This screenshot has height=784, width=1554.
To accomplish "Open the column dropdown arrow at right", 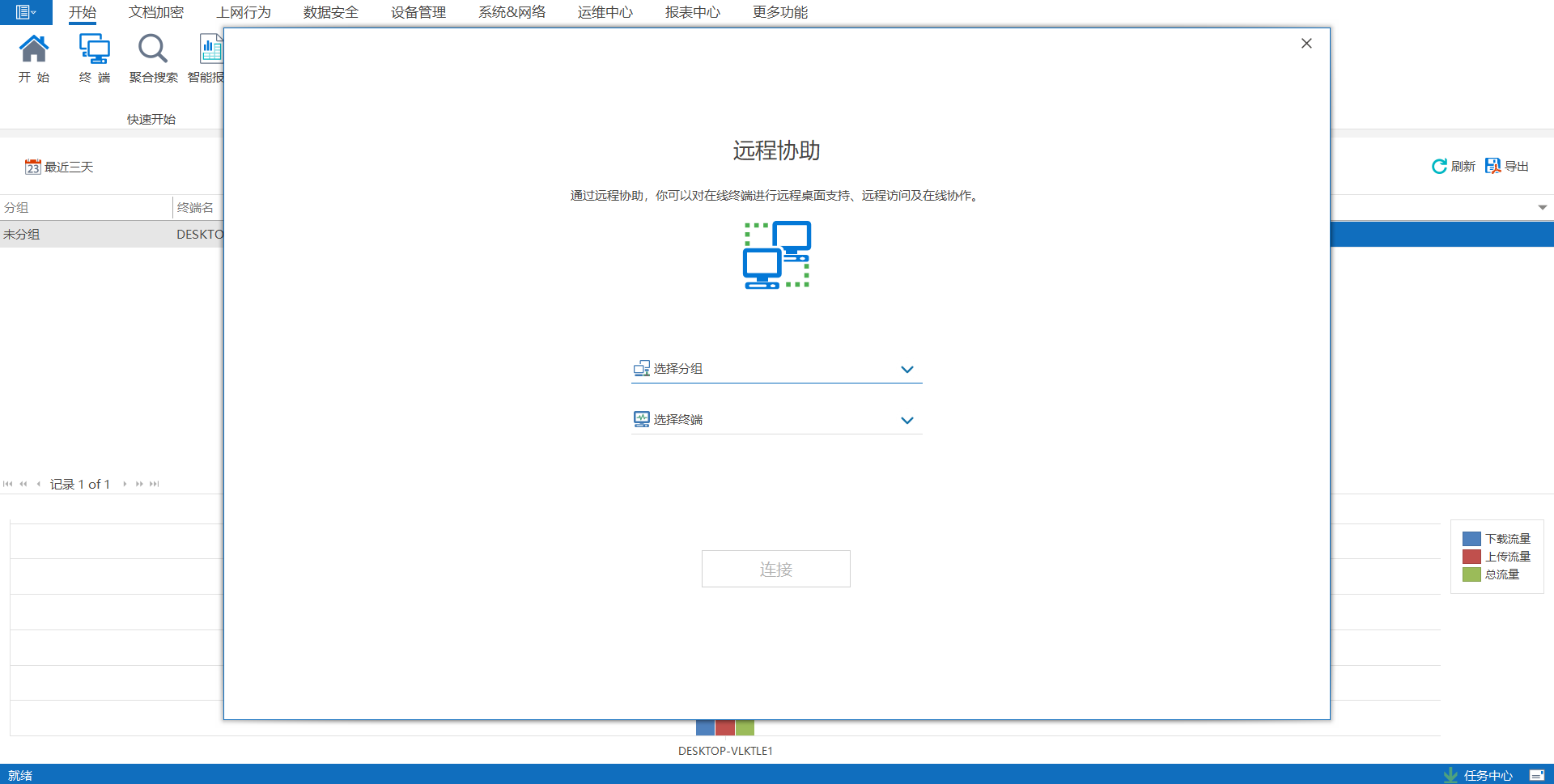I will pos(1542,208).
